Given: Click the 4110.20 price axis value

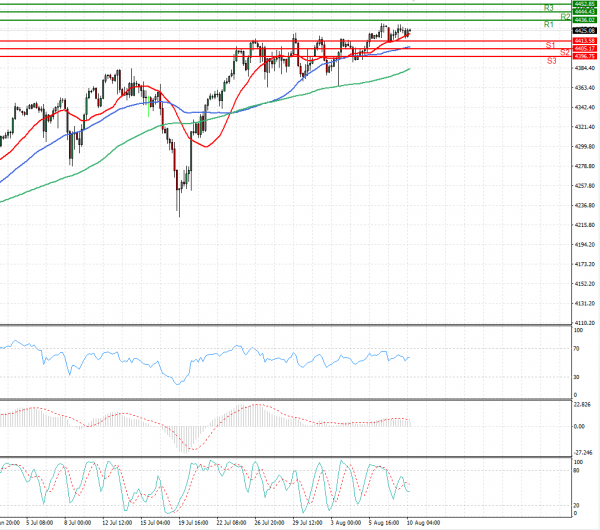Looking at the screenshot, I should 585,323.
